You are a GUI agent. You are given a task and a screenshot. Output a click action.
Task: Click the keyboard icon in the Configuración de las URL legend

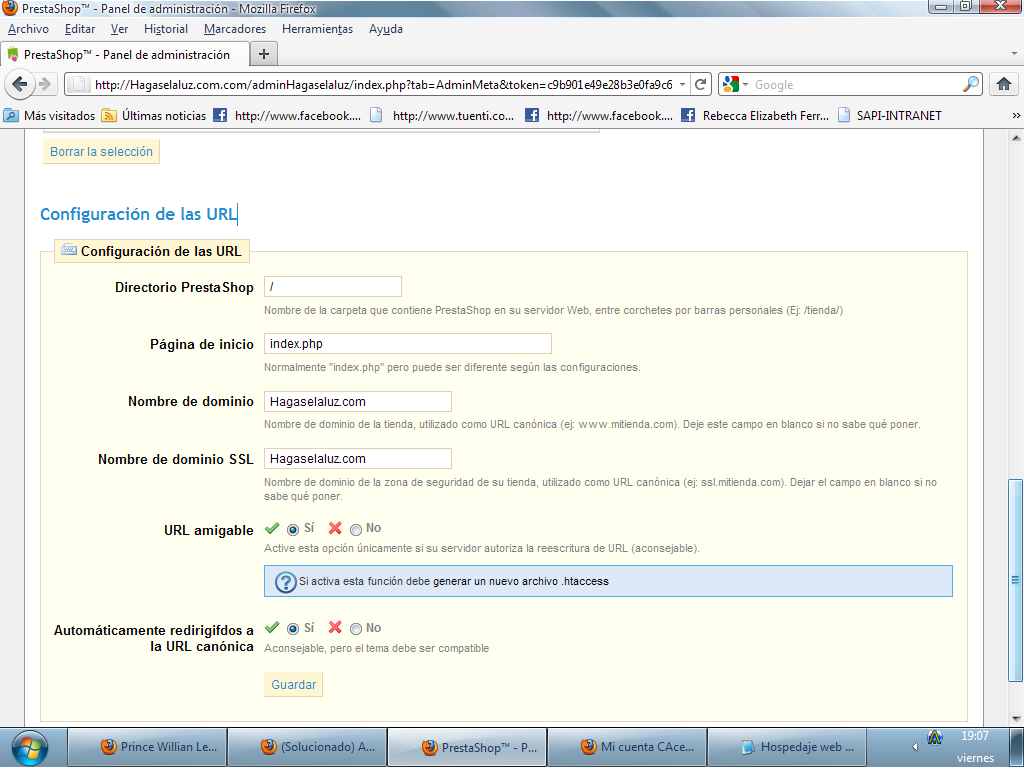pos(69,250)
